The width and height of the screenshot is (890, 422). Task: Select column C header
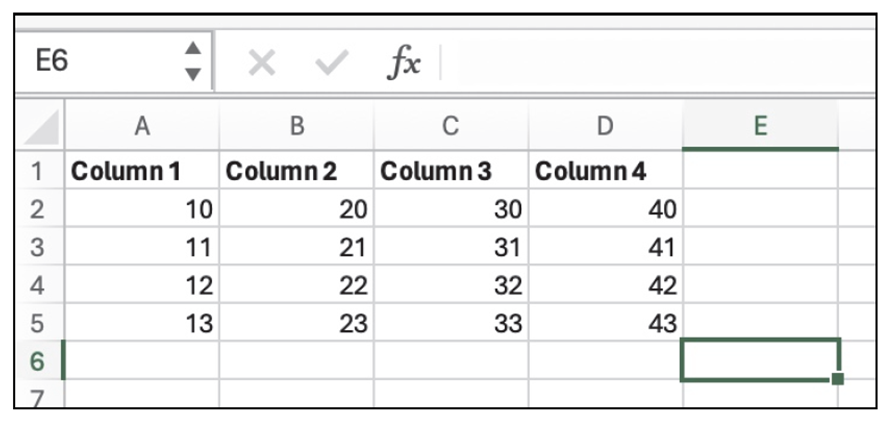click(450, 125)
